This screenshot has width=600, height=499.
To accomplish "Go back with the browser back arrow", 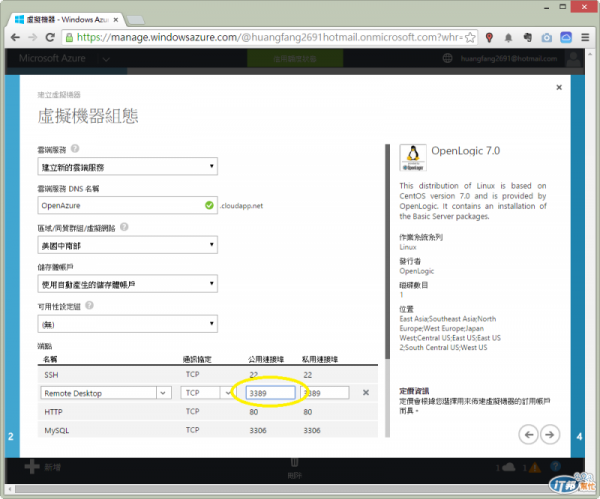I will (15, 38).
